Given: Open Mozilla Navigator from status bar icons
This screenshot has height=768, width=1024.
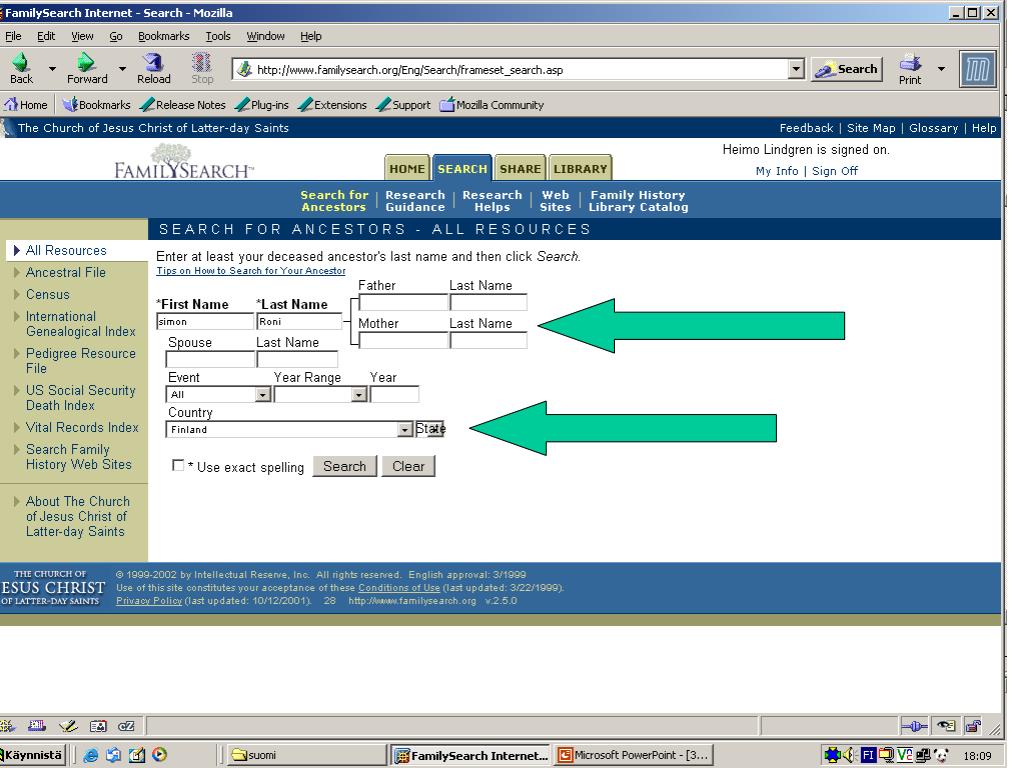Looking at the screenshot, I should coord(8,726).
